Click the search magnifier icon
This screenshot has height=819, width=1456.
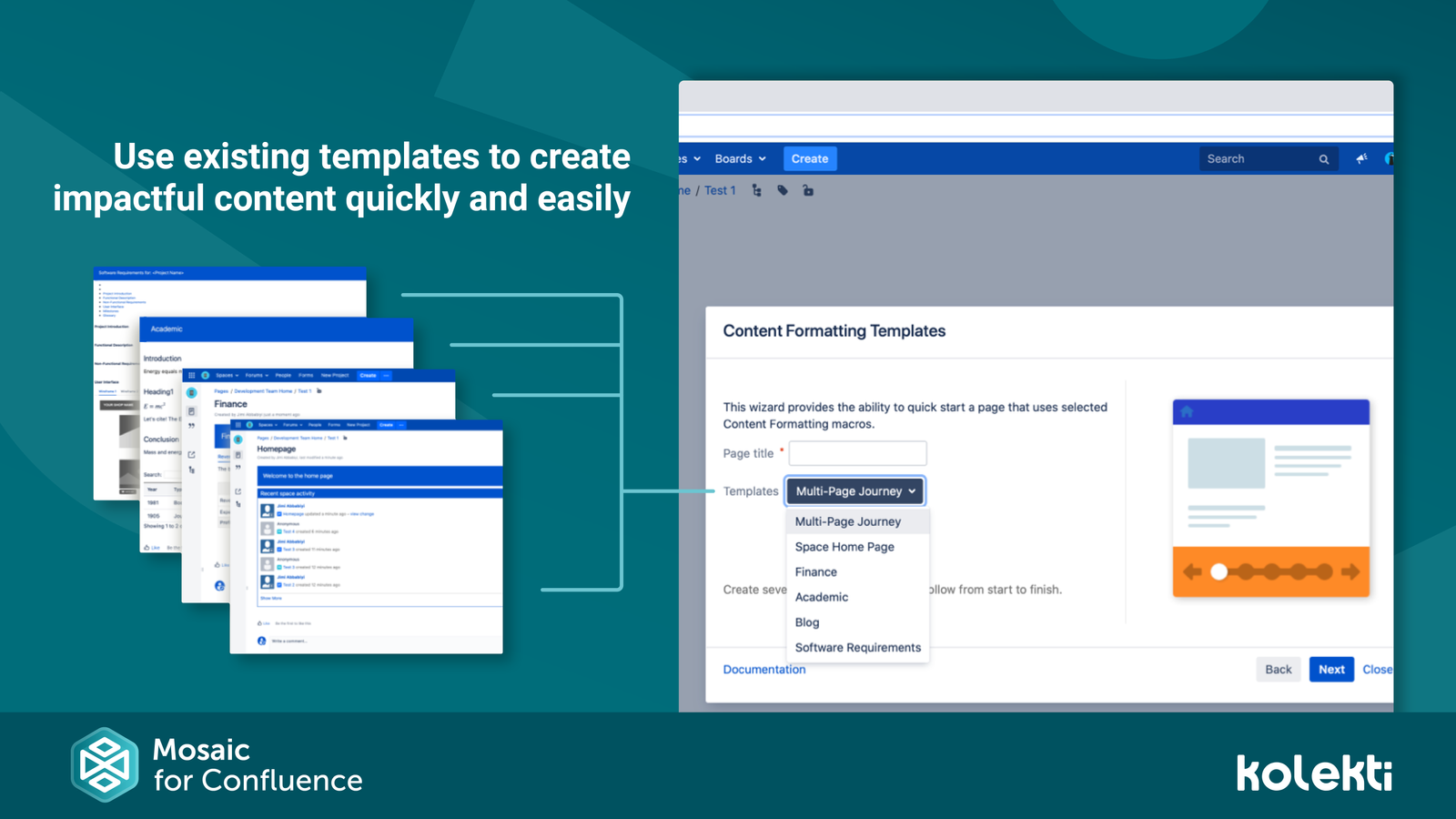1324,159
